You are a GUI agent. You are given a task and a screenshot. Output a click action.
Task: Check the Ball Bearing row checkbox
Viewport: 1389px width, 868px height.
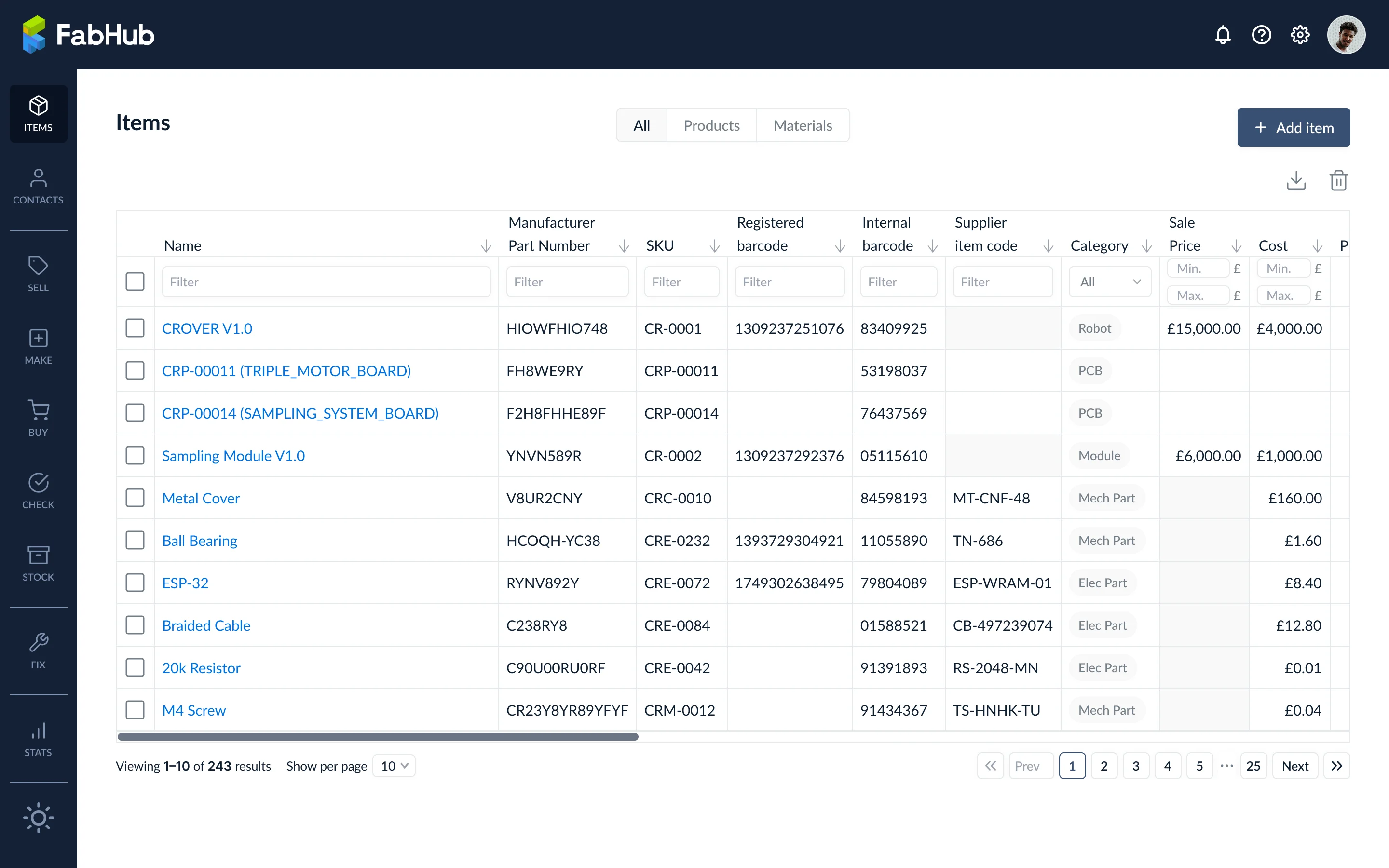pos(135,540)
